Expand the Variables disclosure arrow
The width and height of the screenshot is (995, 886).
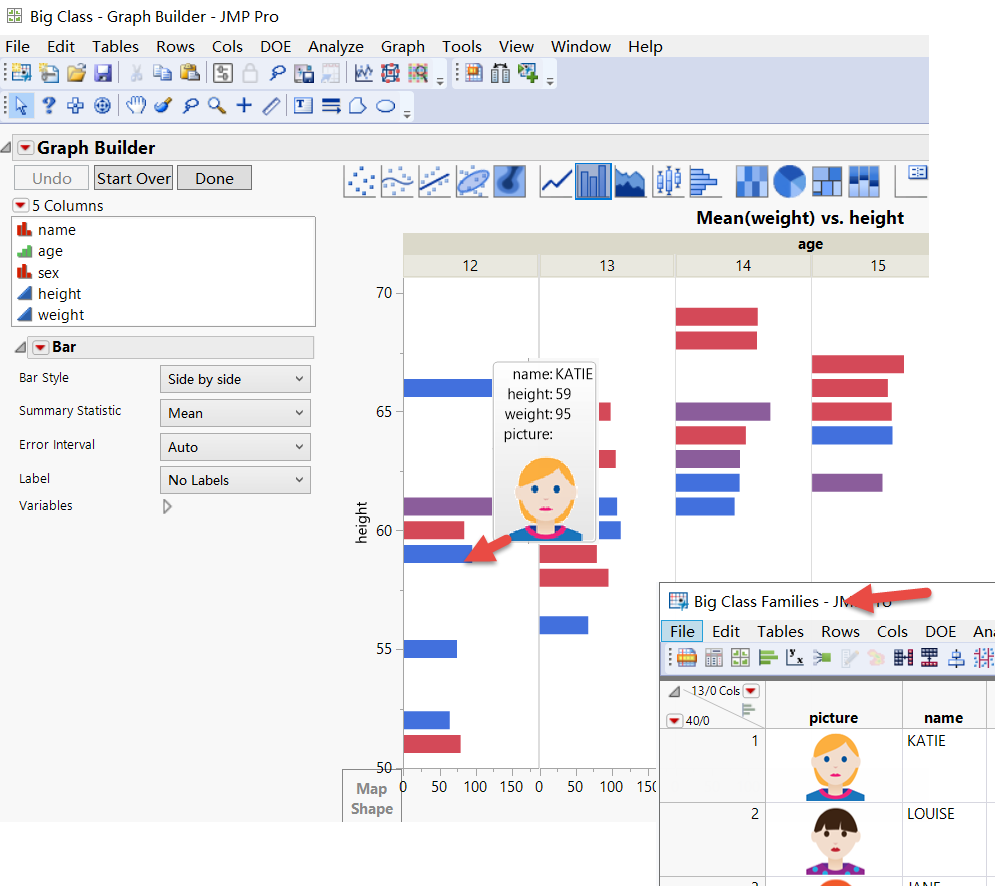click(166, 506)
